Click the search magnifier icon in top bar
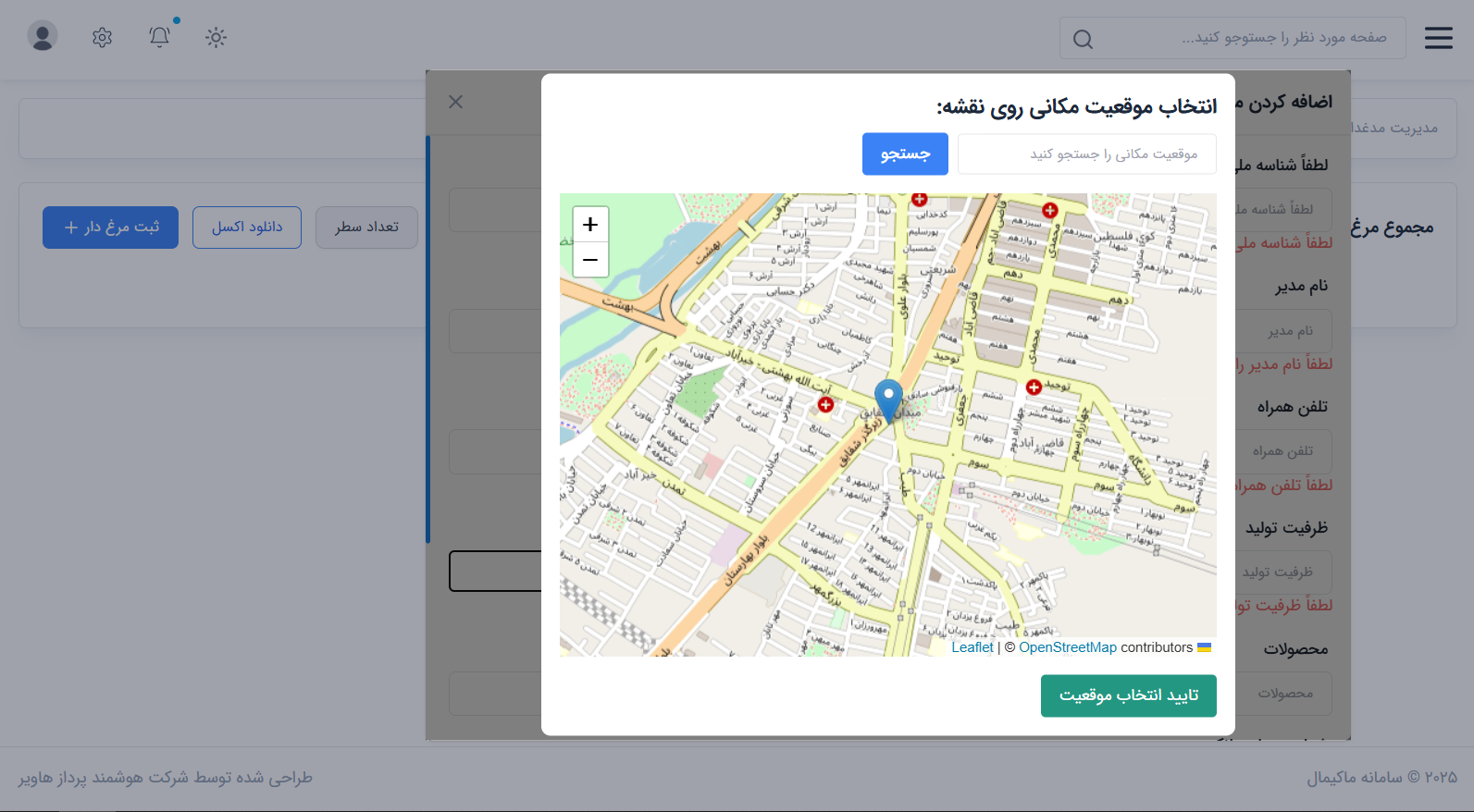The height and width of the screenshot is (812, 1474). (x=1083, y=39)
